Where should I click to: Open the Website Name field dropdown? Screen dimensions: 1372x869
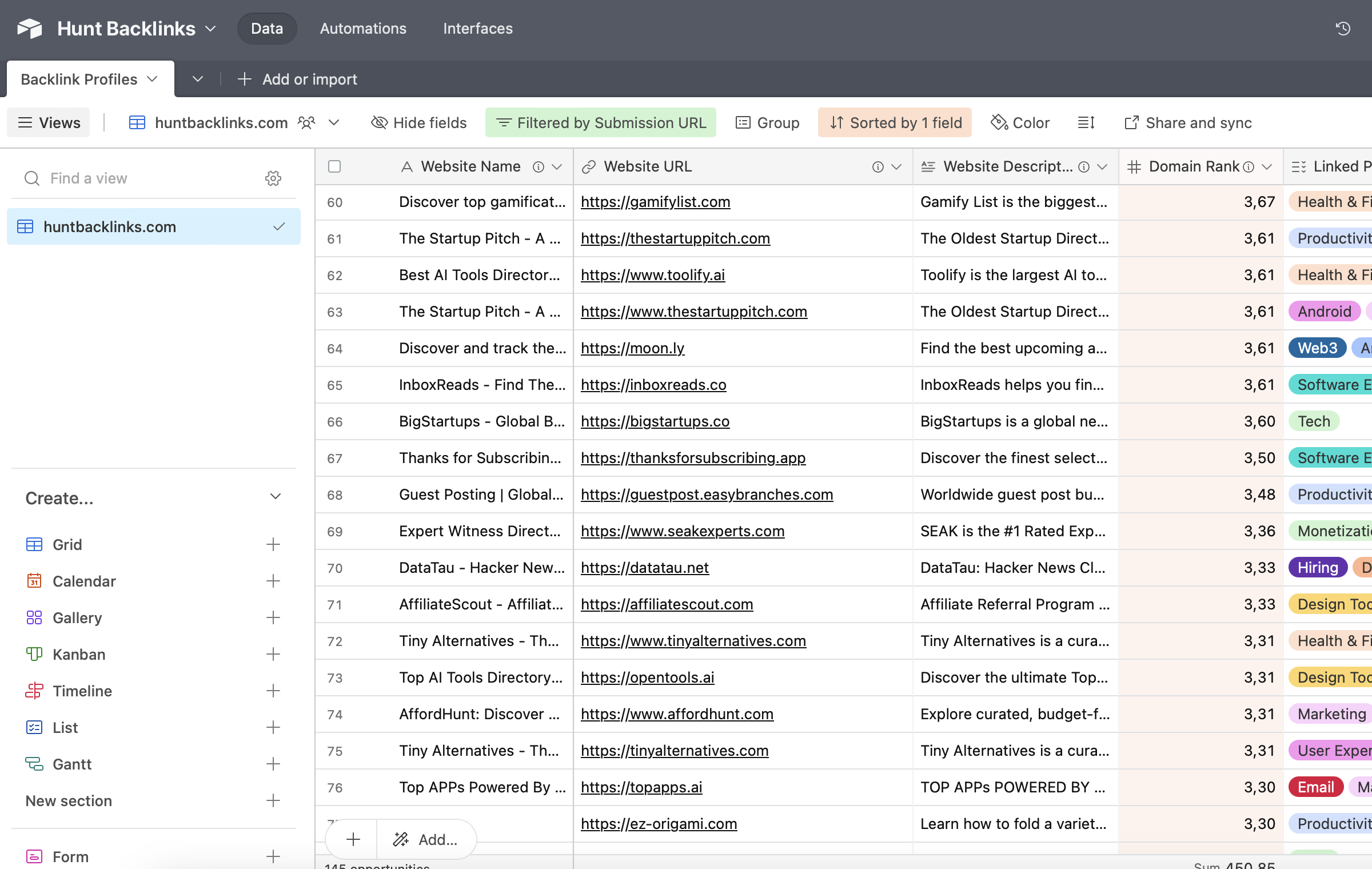[557, 166]
